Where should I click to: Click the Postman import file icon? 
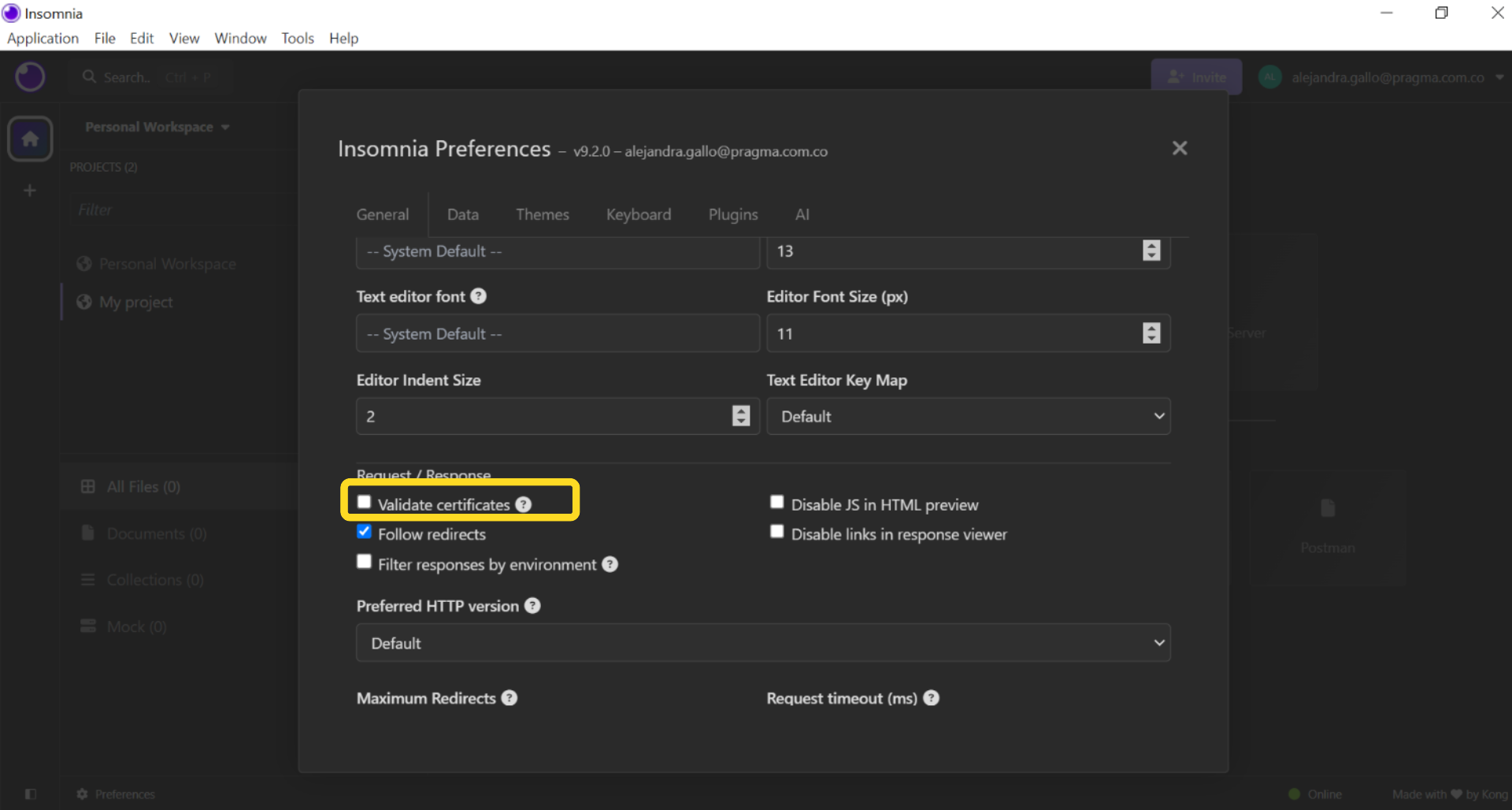click(1328, 508)
